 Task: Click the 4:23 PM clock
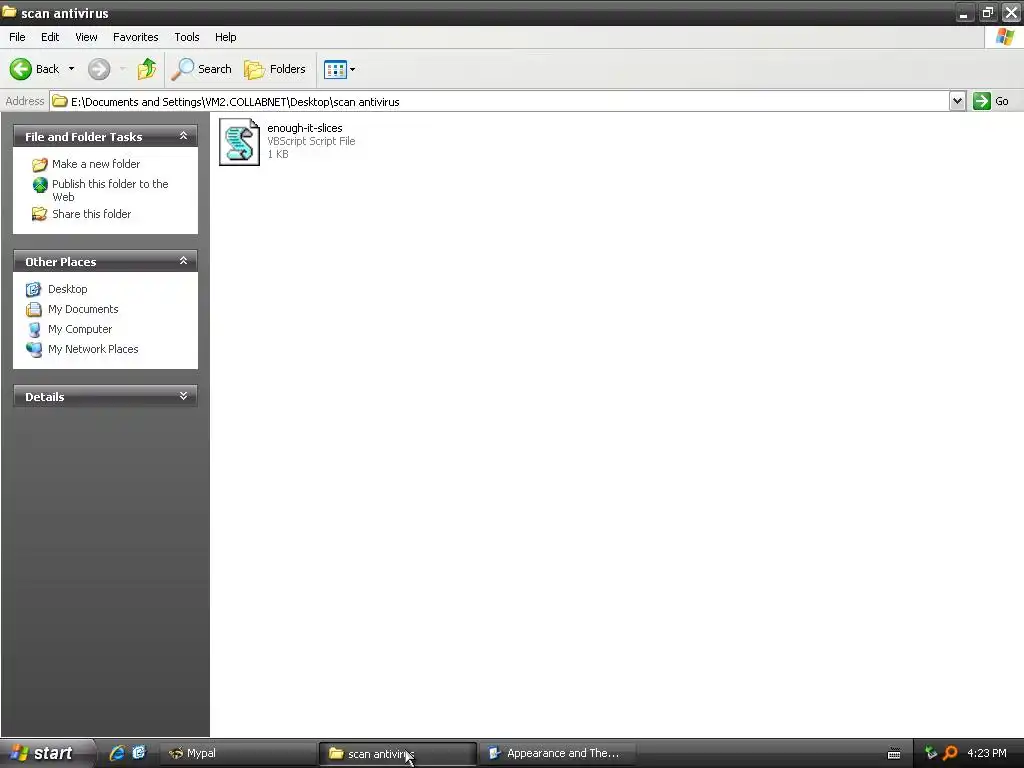pyautogui.click(x=986, y=753)
